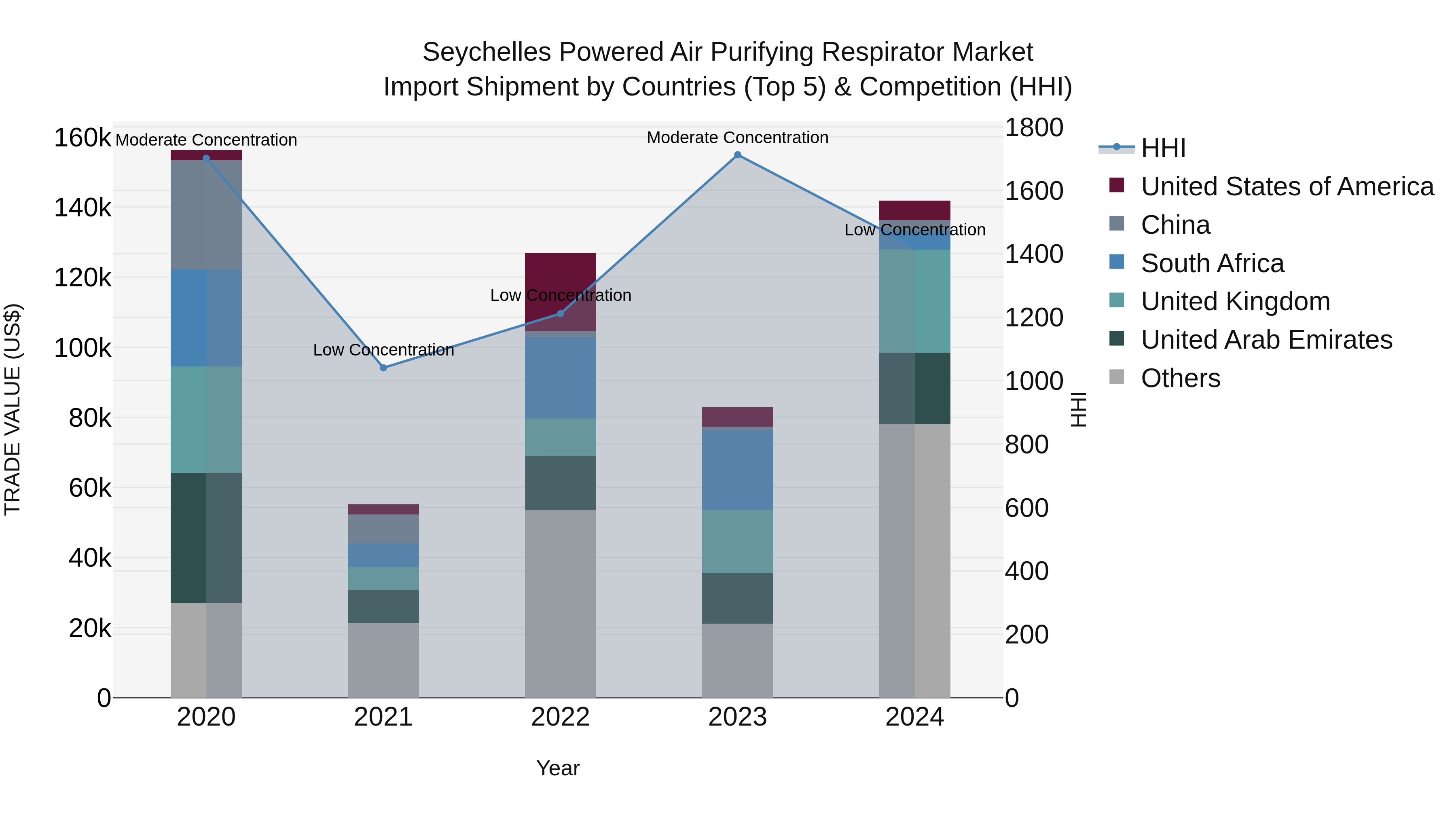Click the 'Moderate Concentration' annotation above 2023

click(738, 138)
